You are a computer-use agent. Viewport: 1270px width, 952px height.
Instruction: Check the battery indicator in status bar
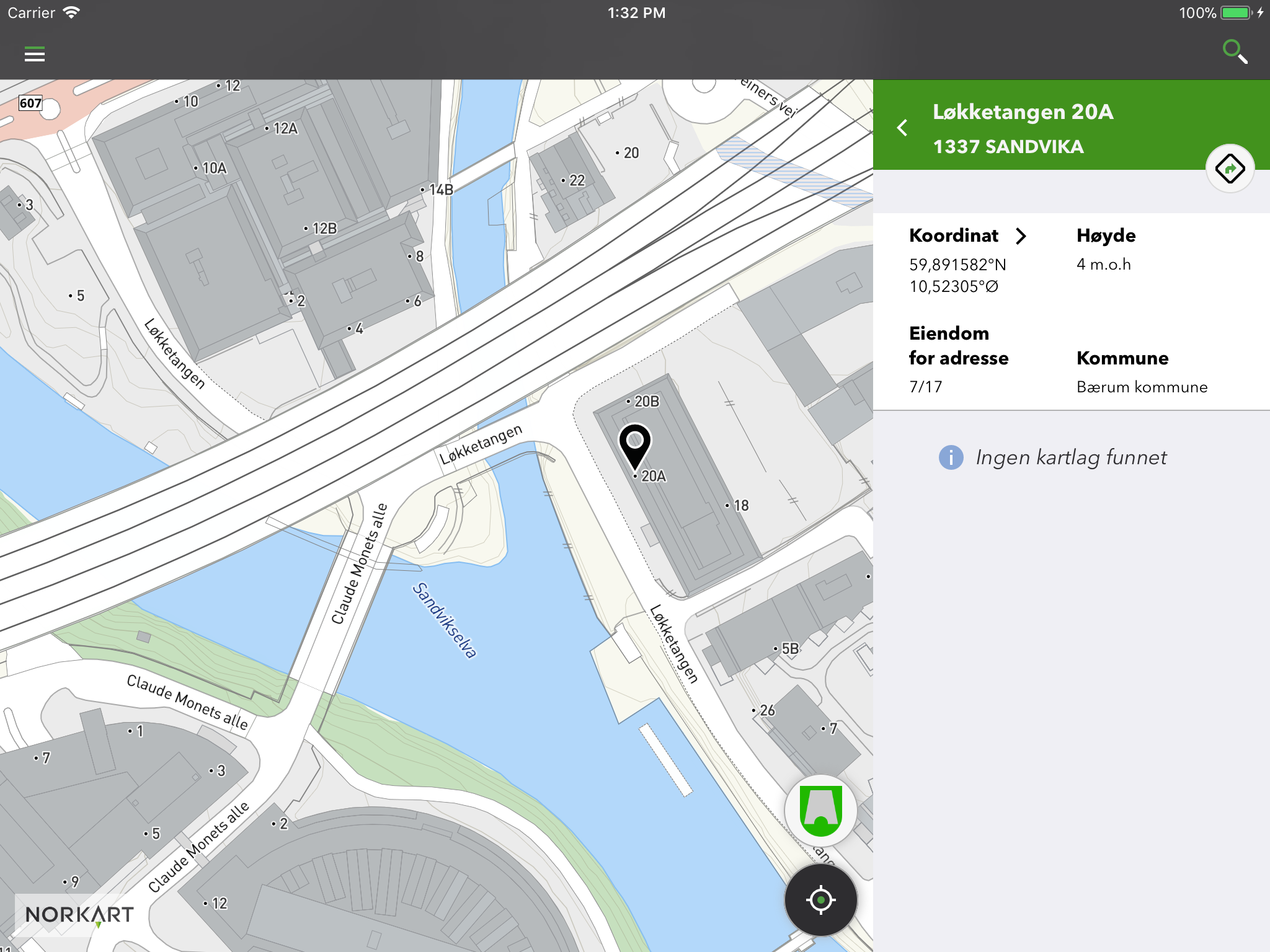[1237, 12]
